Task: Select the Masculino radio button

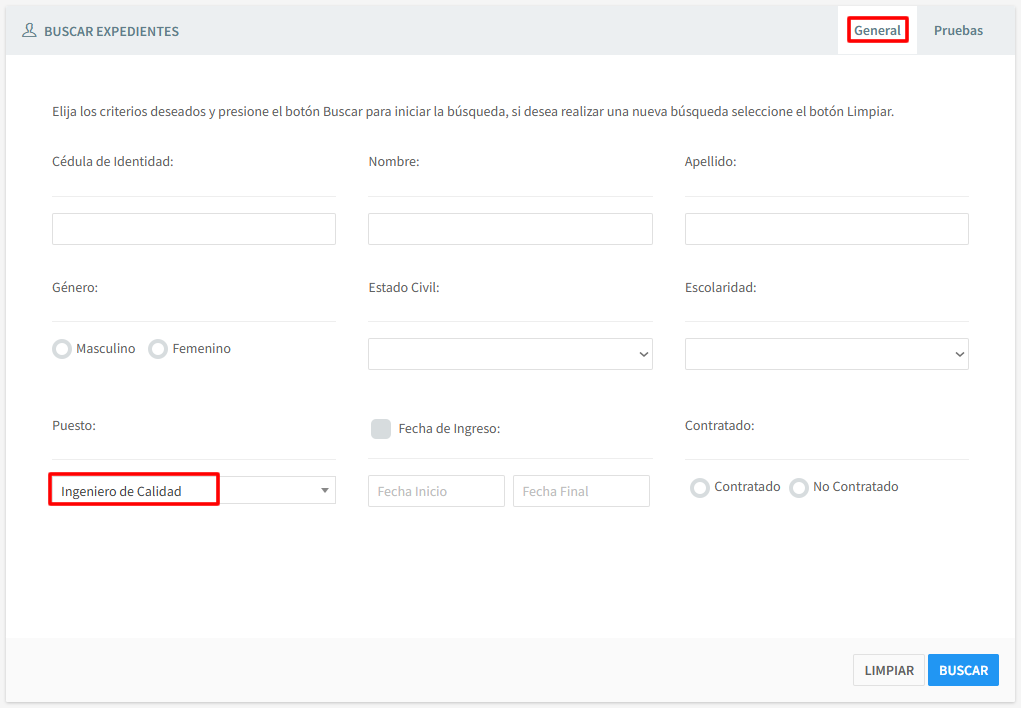Action: [62, 349]
